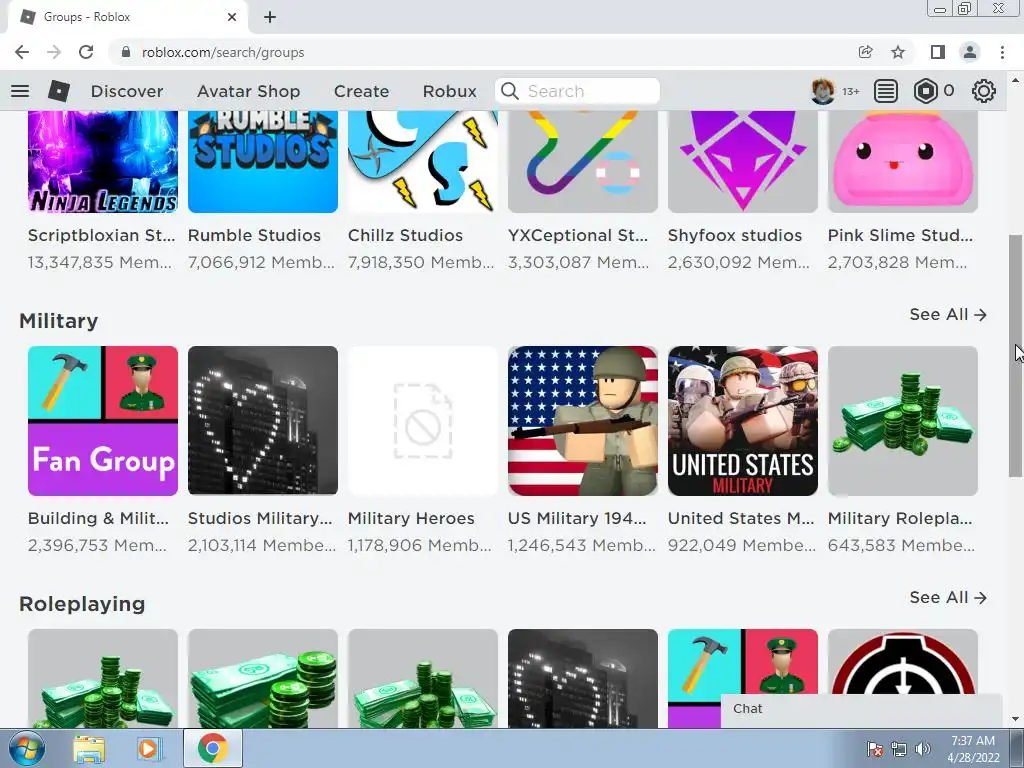Open the SCP logo group thumbnail
Viewport: 1024px width, 768px height.
[903, 661]
